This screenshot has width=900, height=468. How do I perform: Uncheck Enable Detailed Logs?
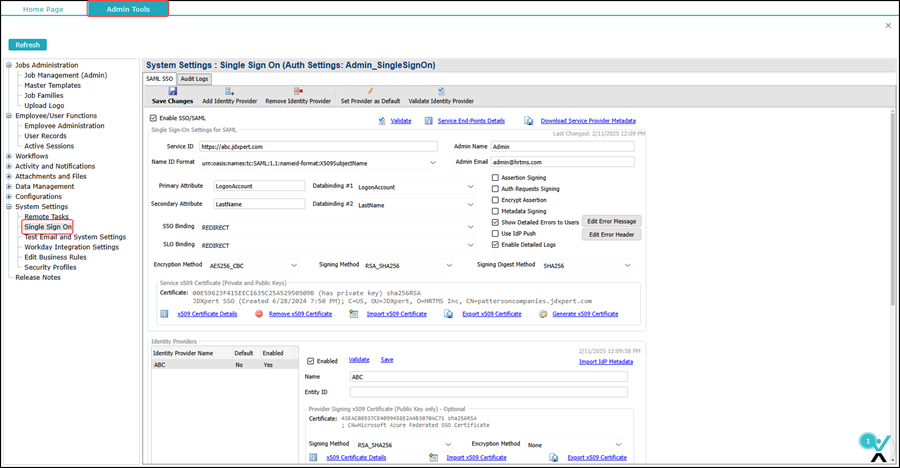point(495,244)
